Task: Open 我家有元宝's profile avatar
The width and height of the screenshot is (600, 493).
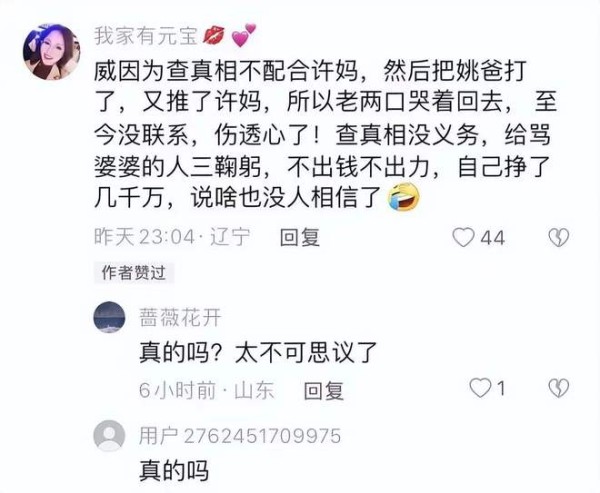Action: (x=52, y=52)
